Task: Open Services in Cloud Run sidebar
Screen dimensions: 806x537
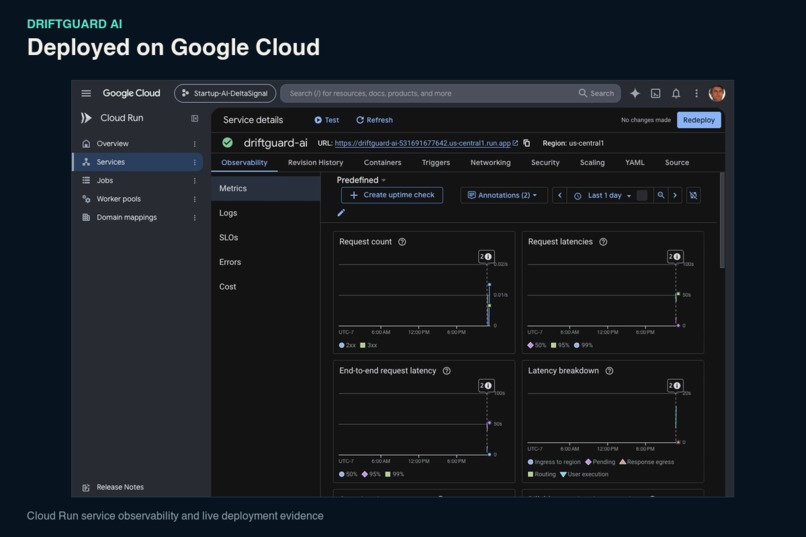Action: (x=137, y=162)
